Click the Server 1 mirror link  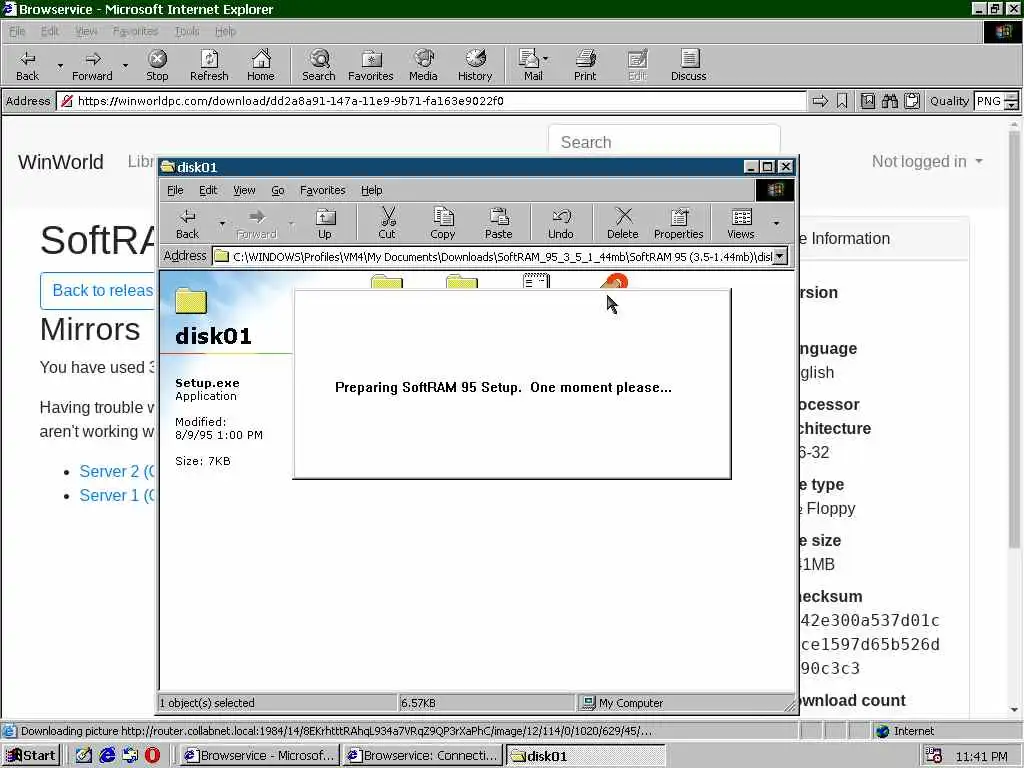coord(116,496)
